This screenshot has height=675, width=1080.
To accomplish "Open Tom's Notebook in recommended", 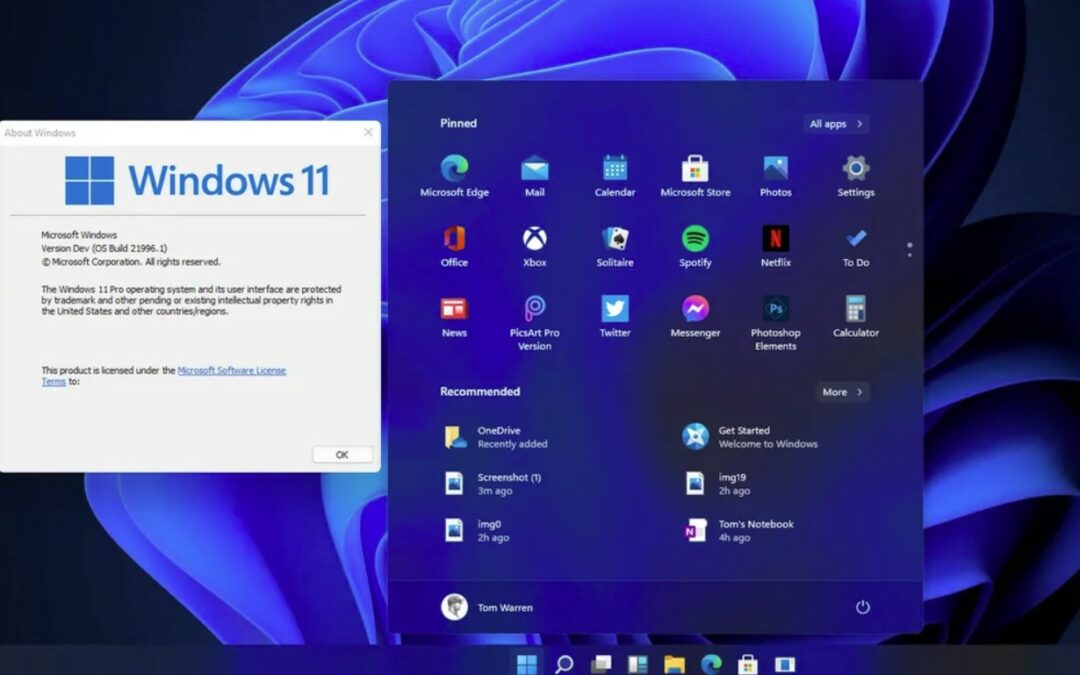I will [738, 530].
